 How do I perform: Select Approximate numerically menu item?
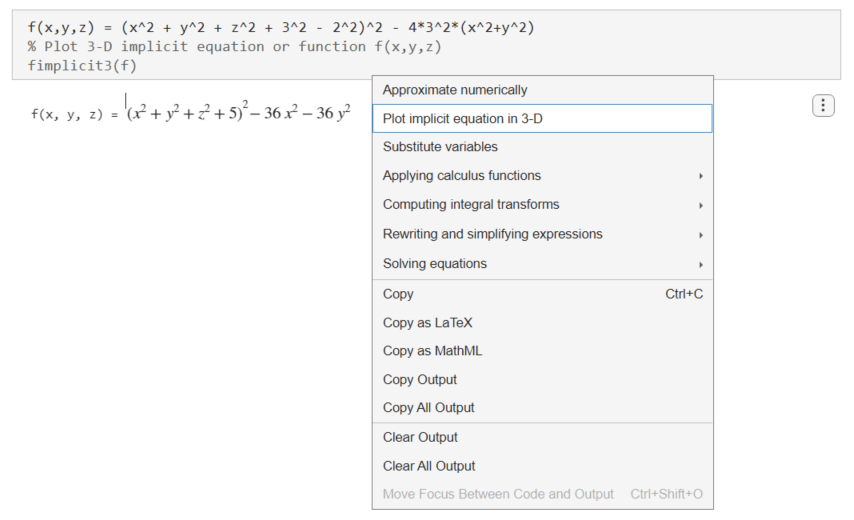coord(455,90)
